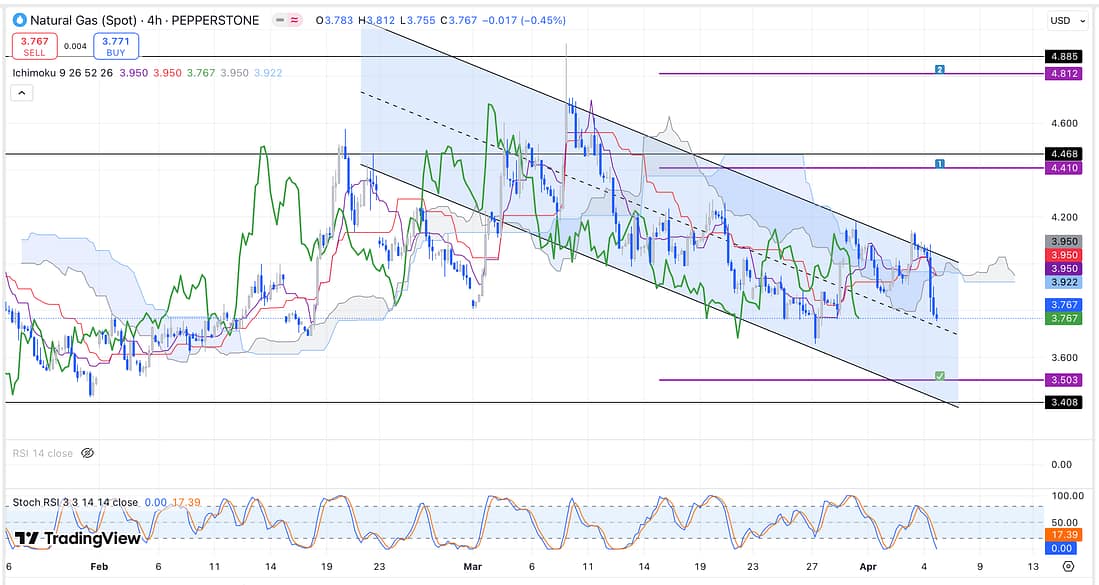Select the Stoch RSI indicator legend
Image resolution: width=1099 pixels, height=585 pixels.
[x=75, y=502]
